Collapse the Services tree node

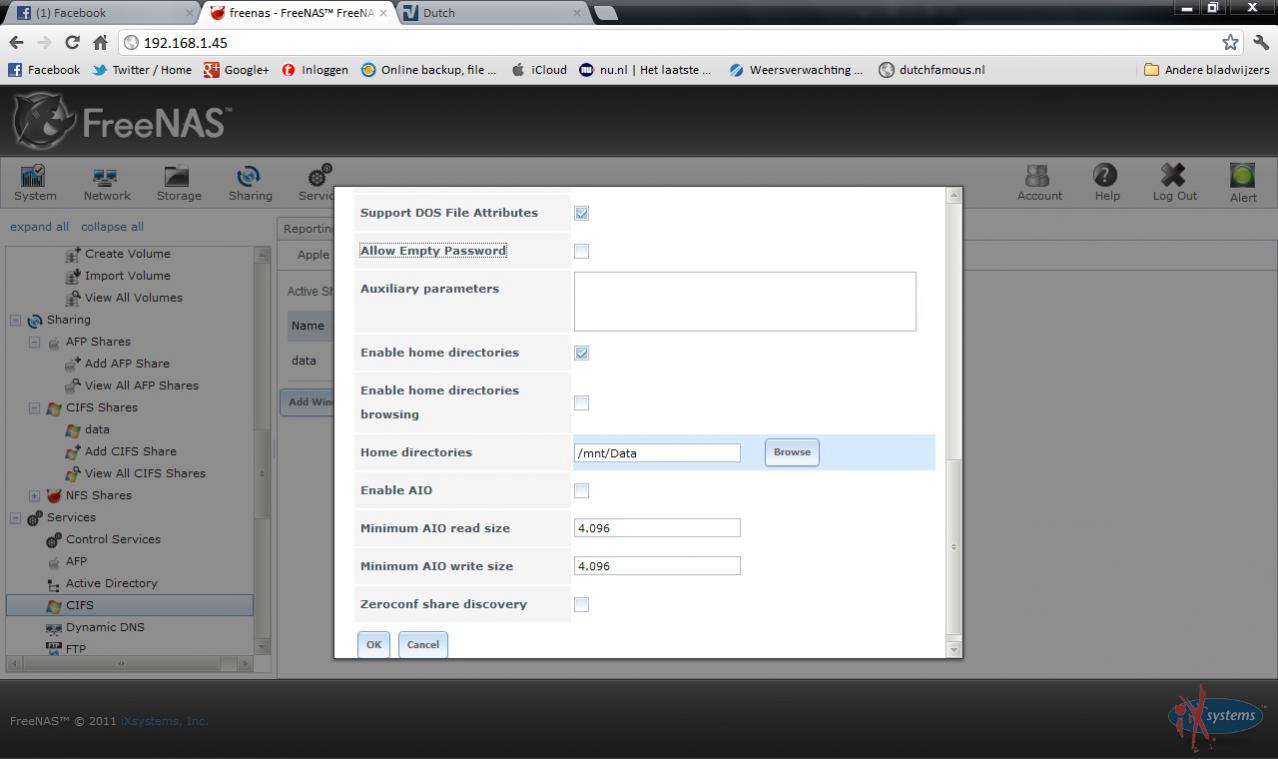coord(15,518)
